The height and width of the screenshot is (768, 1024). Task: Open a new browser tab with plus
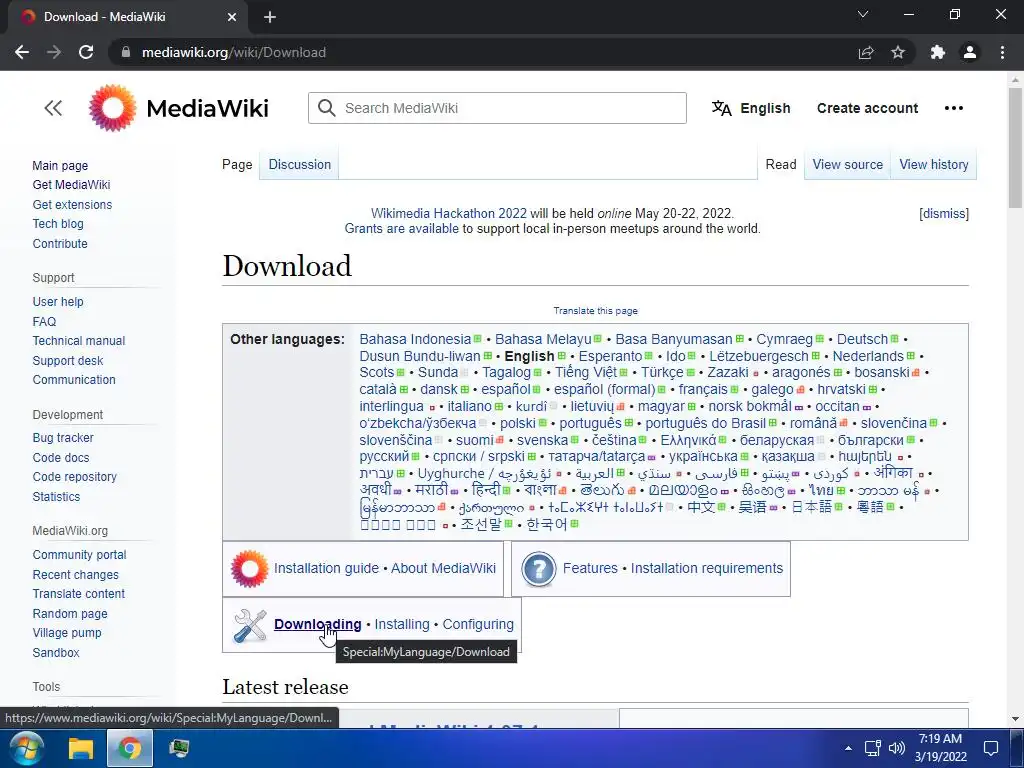[270, 17]
